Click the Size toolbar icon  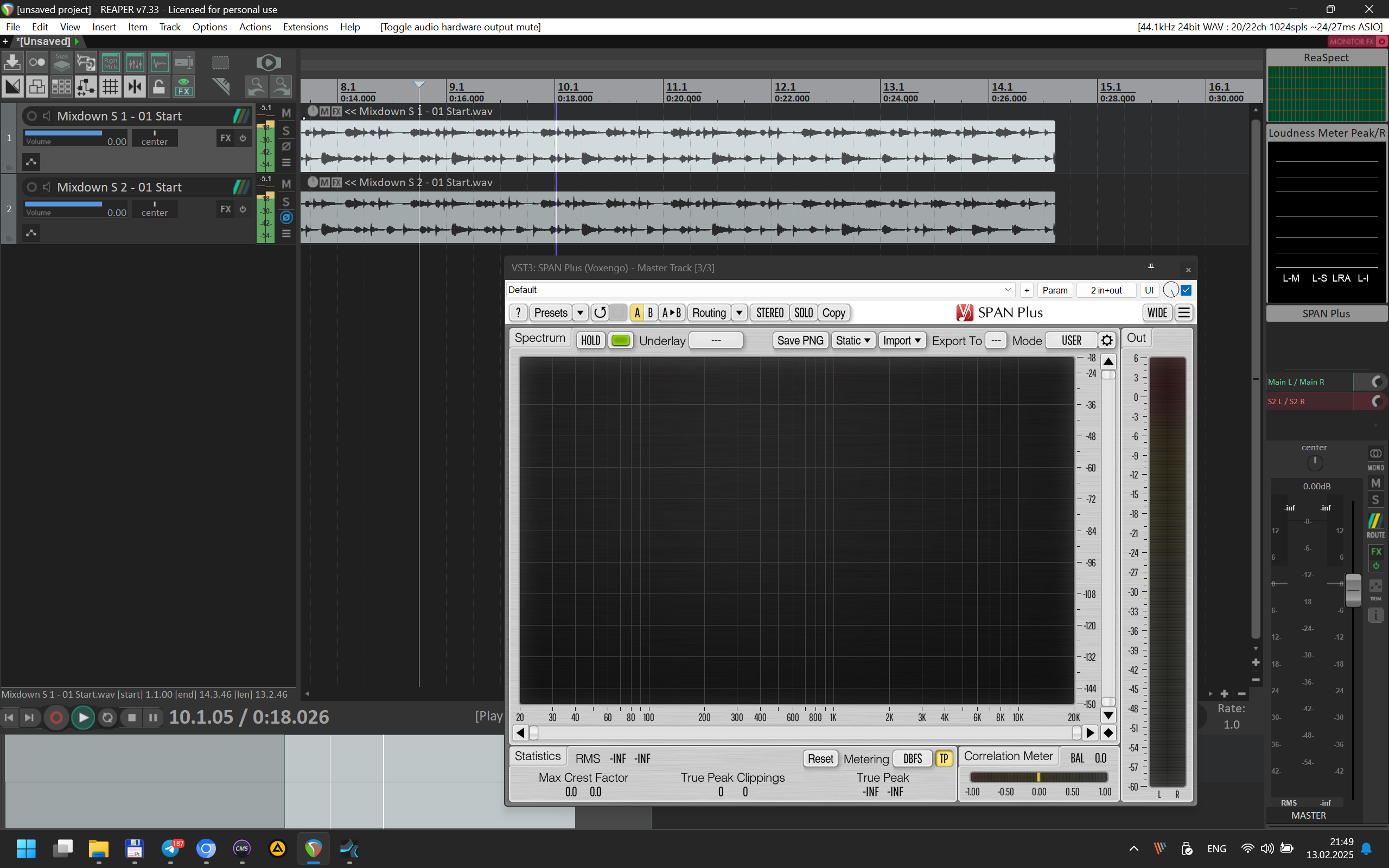(x=61, y=62)
